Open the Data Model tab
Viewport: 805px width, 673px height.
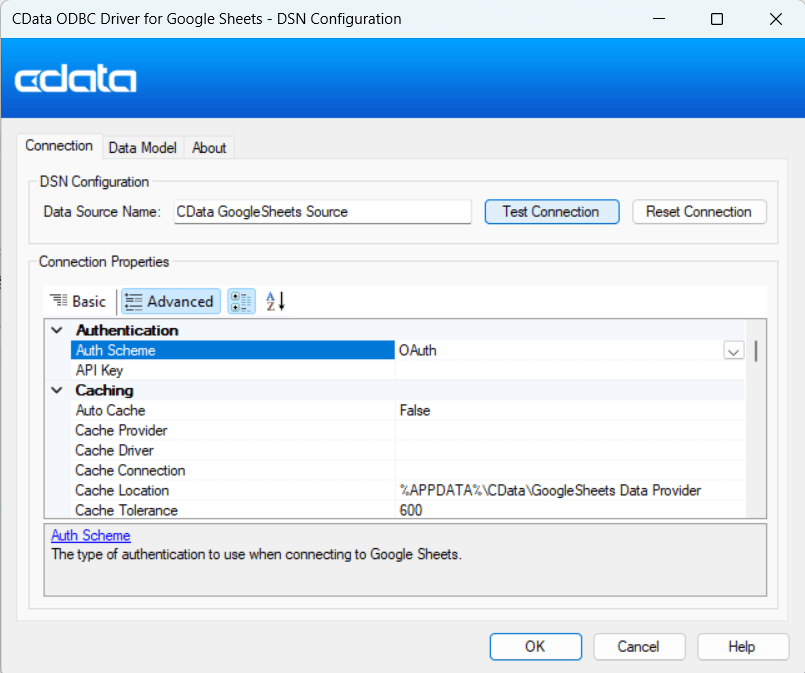pos(142,147)
